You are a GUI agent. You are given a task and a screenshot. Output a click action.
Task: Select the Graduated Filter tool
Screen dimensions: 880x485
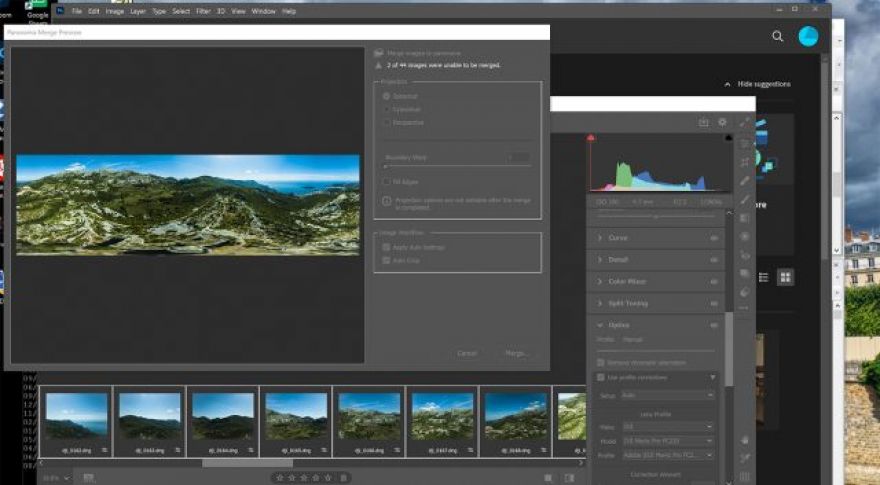point(745,218)
